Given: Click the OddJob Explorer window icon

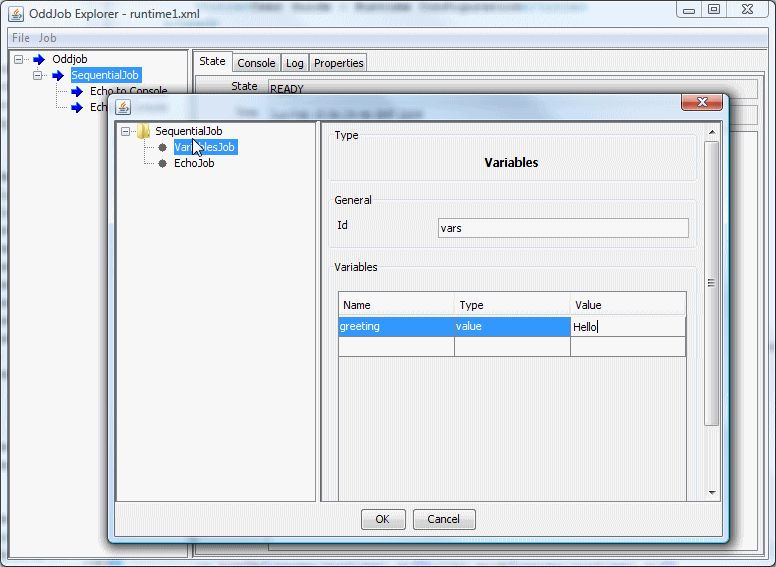Looking at the screenshot, I should [x=16, y=14].
